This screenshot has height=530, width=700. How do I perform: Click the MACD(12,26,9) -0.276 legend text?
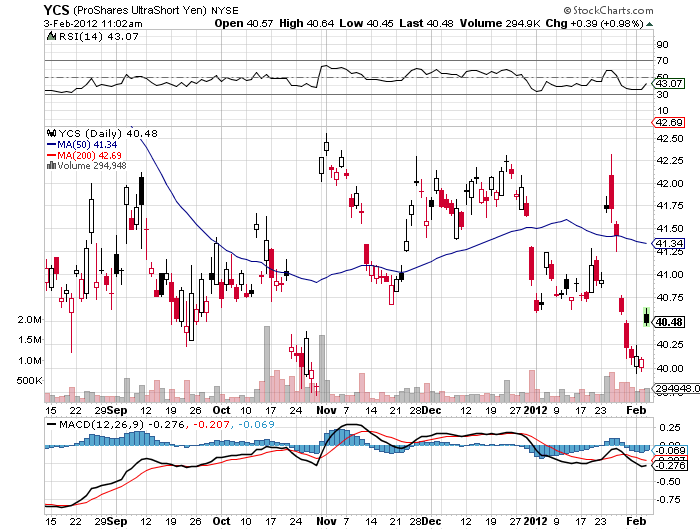[x=121, y=424]
